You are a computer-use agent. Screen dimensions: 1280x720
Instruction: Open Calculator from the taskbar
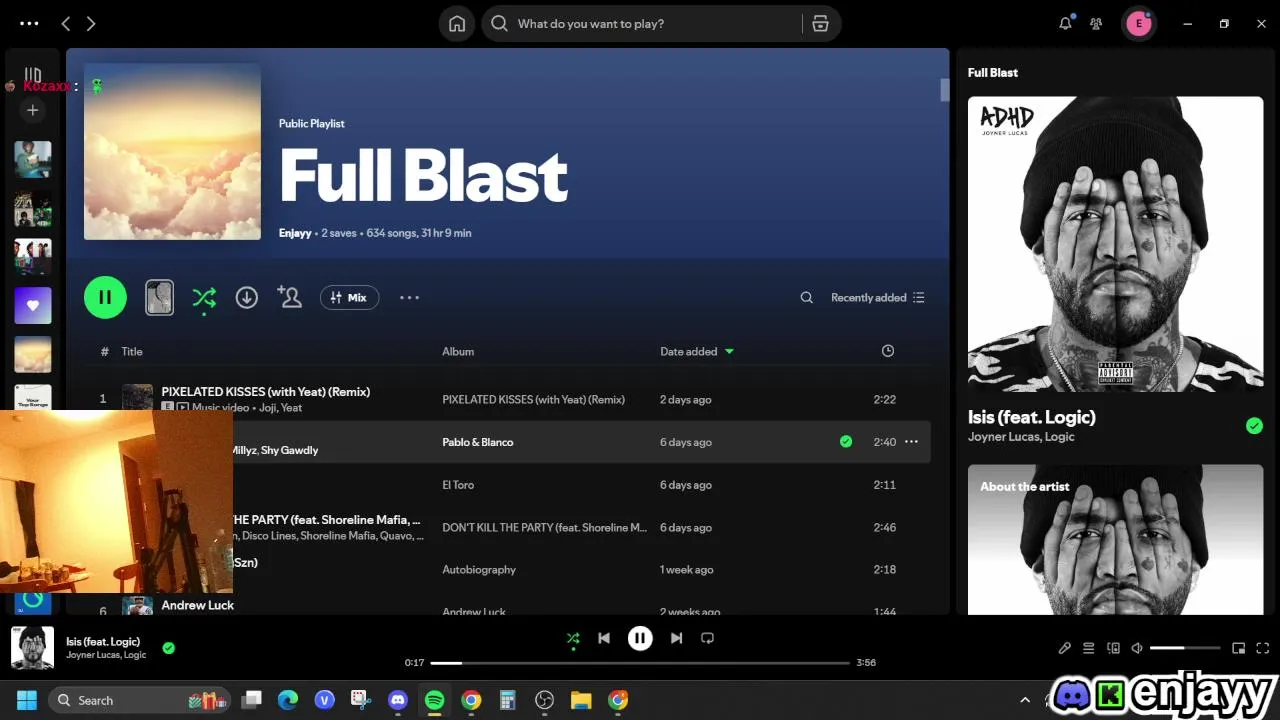coord(507,700)
